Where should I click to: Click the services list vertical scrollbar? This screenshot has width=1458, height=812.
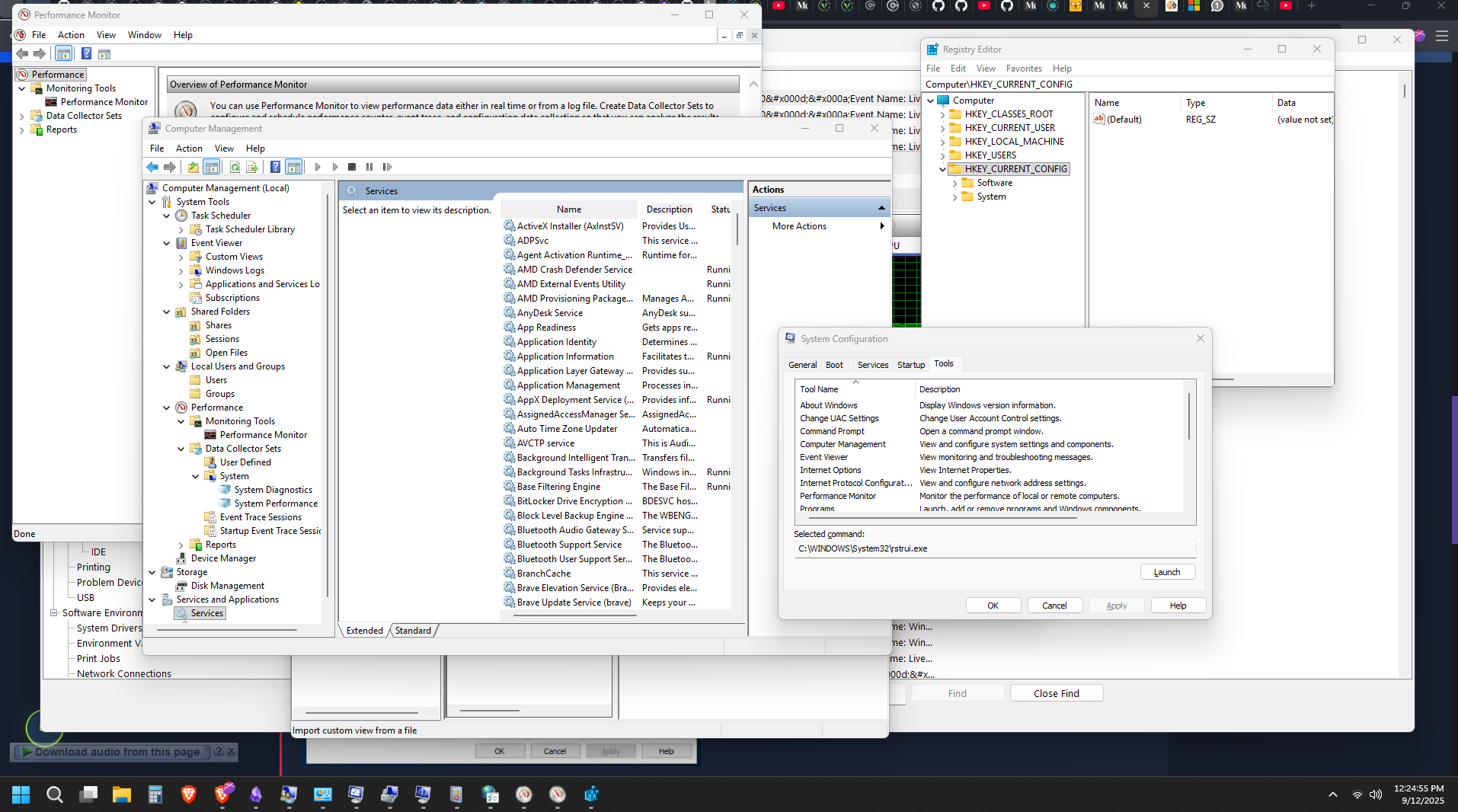tap(737, 230)
